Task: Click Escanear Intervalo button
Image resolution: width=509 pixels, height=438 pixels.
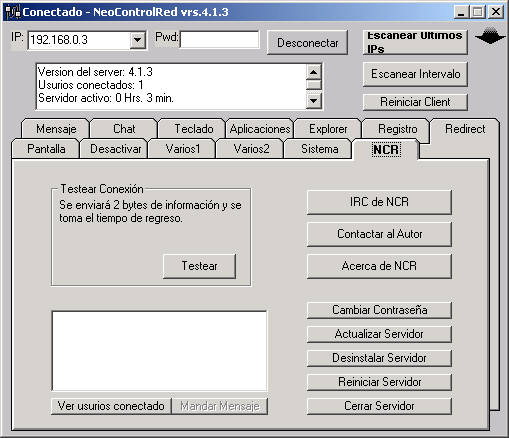Action: (x=415, y=74)
